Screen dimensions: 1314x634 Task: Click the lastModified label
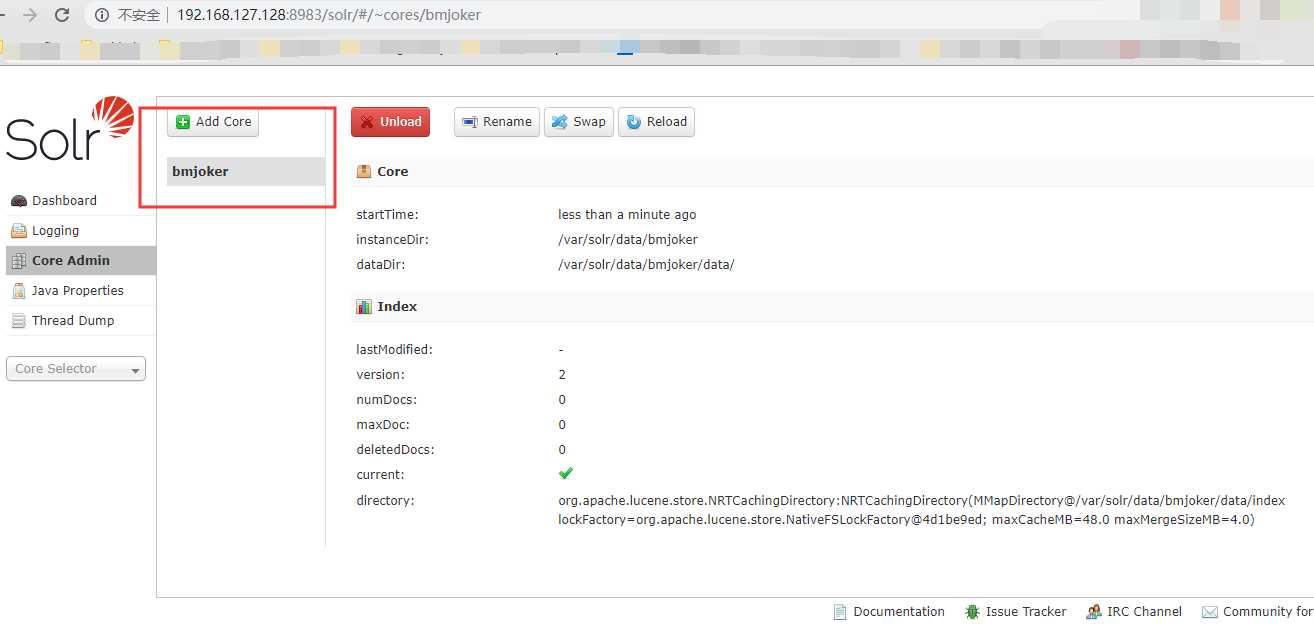coord(394,350)
